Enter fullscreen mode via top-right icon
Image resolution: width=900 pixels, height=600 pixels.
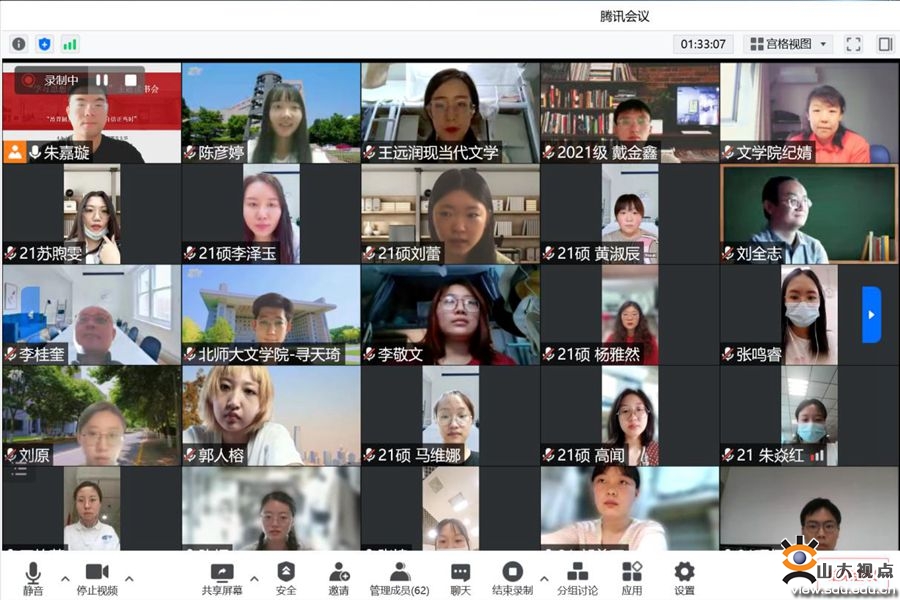point(853,44)
